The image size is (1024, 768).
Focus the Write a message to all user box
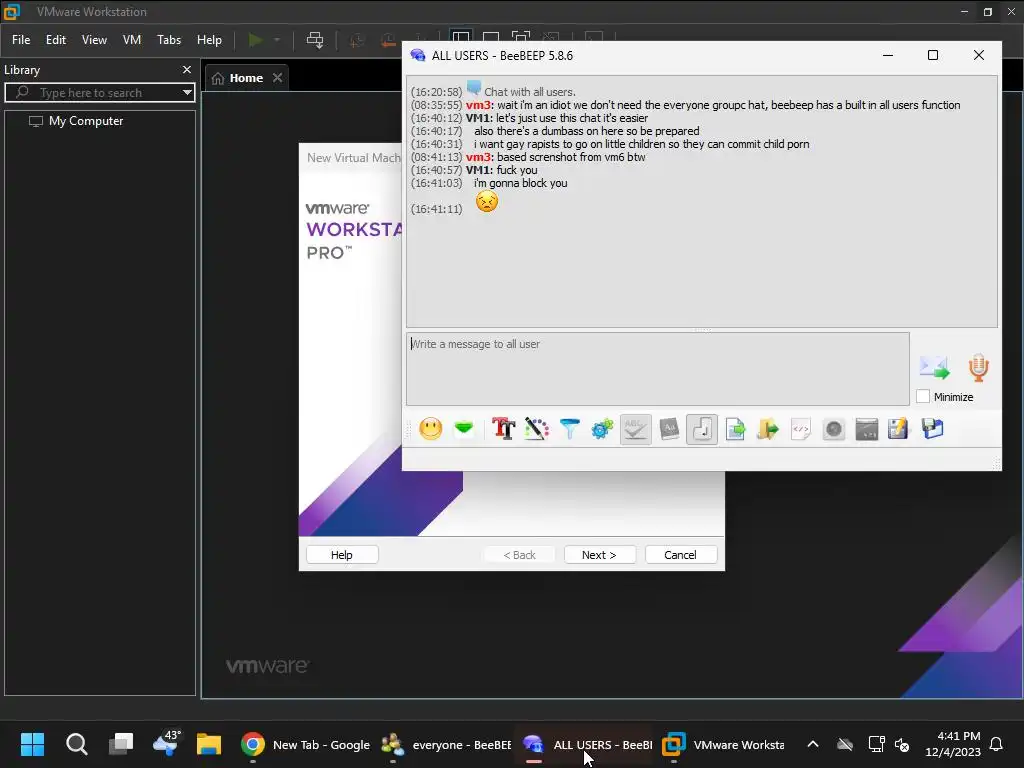[658, 369]
